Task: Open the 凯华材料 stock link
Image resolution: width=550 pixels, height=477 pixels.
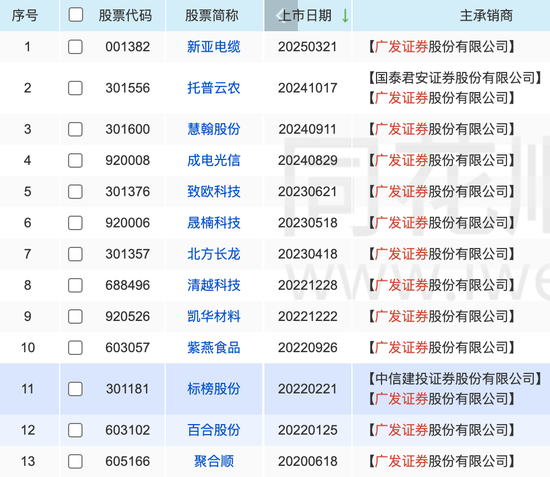Action: click(x=214, y=317)
